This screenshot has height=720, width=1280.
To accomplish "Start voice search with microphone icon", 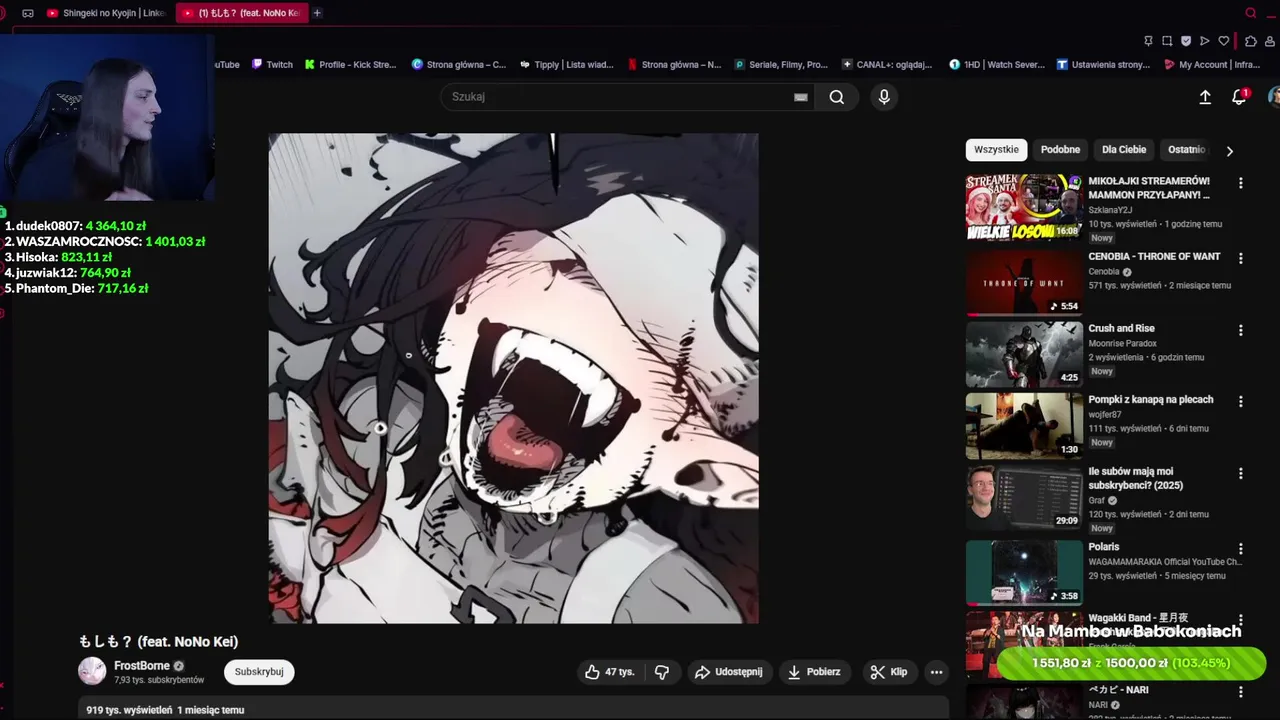I will tap(884, 97).
